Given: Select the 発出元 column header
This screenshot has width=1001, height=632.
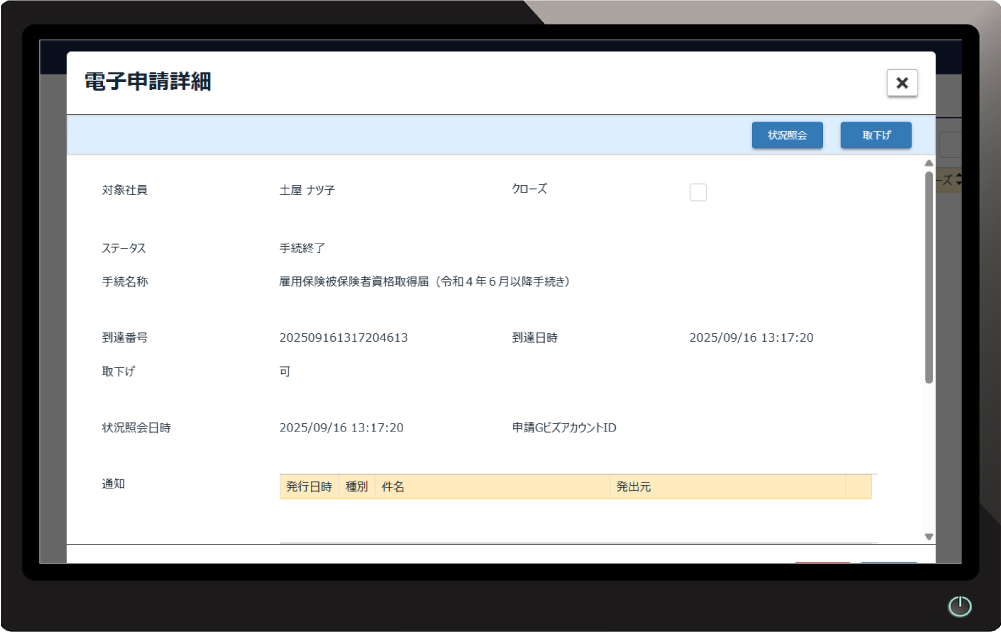Looking at the screenshot, I should tap(632, 487).
